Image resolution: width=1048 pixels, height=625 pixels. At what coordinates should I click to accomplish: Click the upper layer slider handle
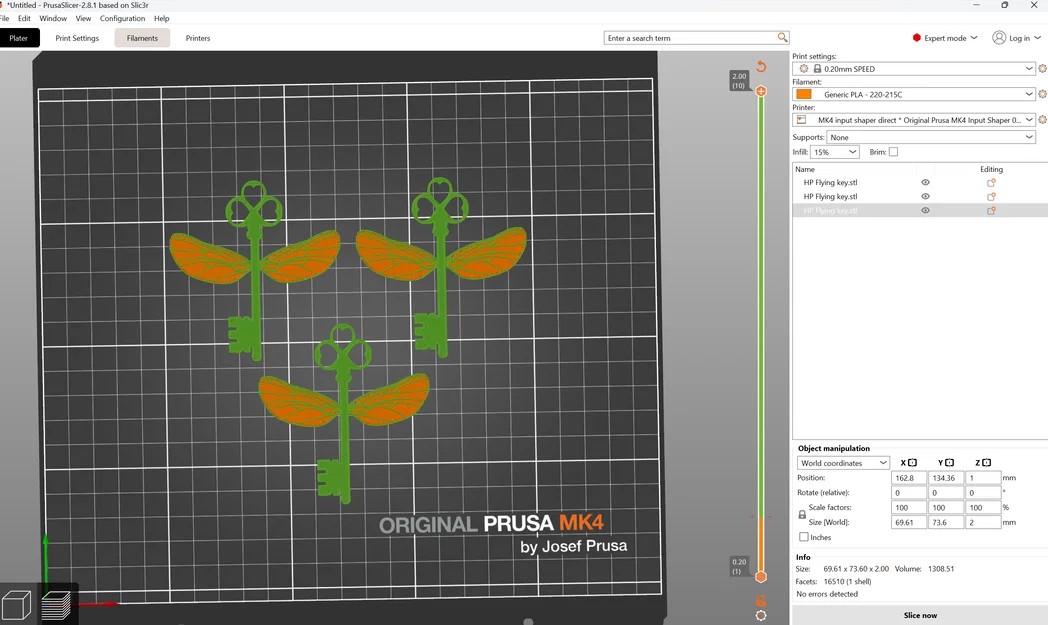761,91
